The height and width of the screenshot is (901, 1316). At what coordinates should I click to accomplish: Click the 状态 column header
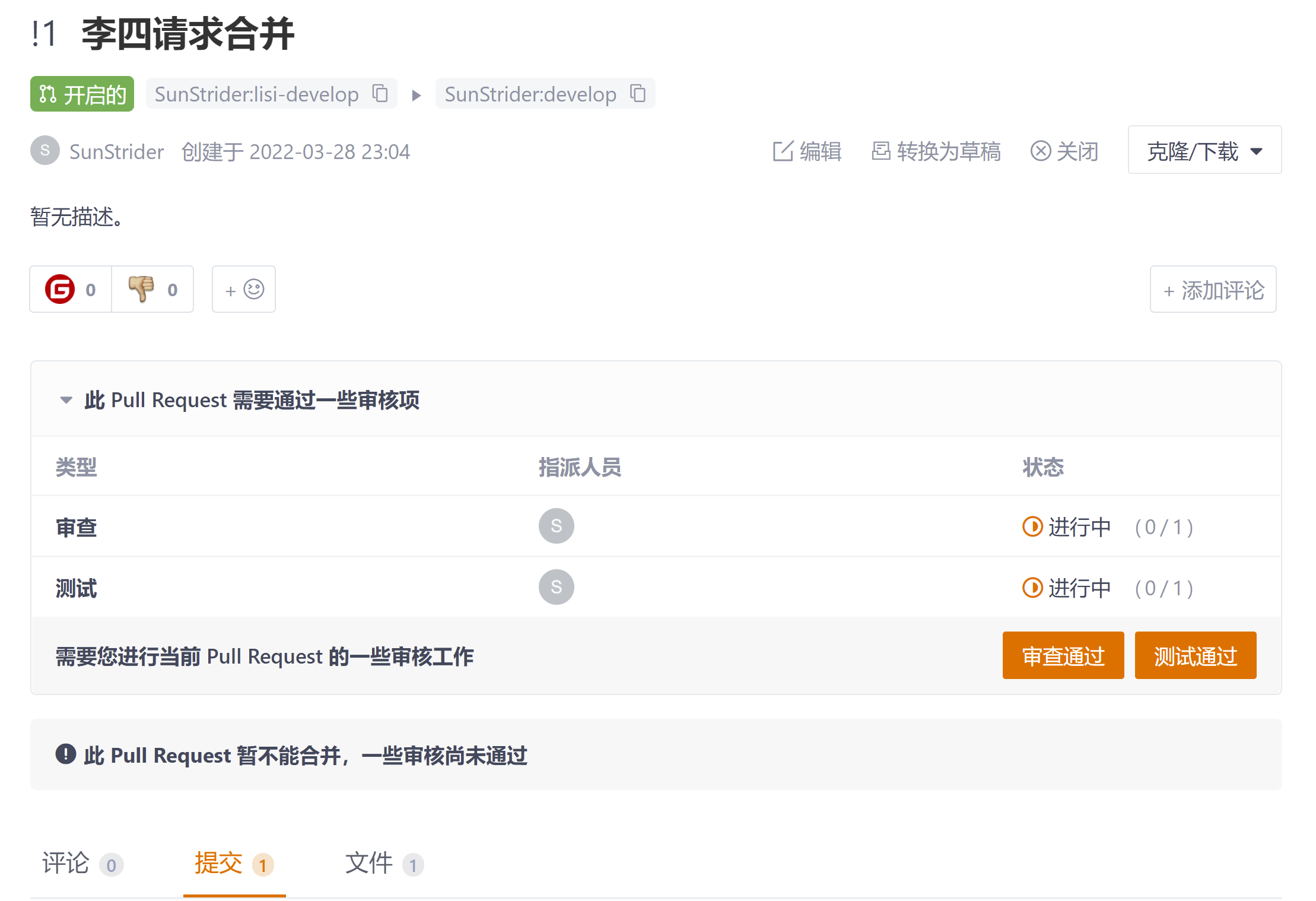click(1043, 467)
